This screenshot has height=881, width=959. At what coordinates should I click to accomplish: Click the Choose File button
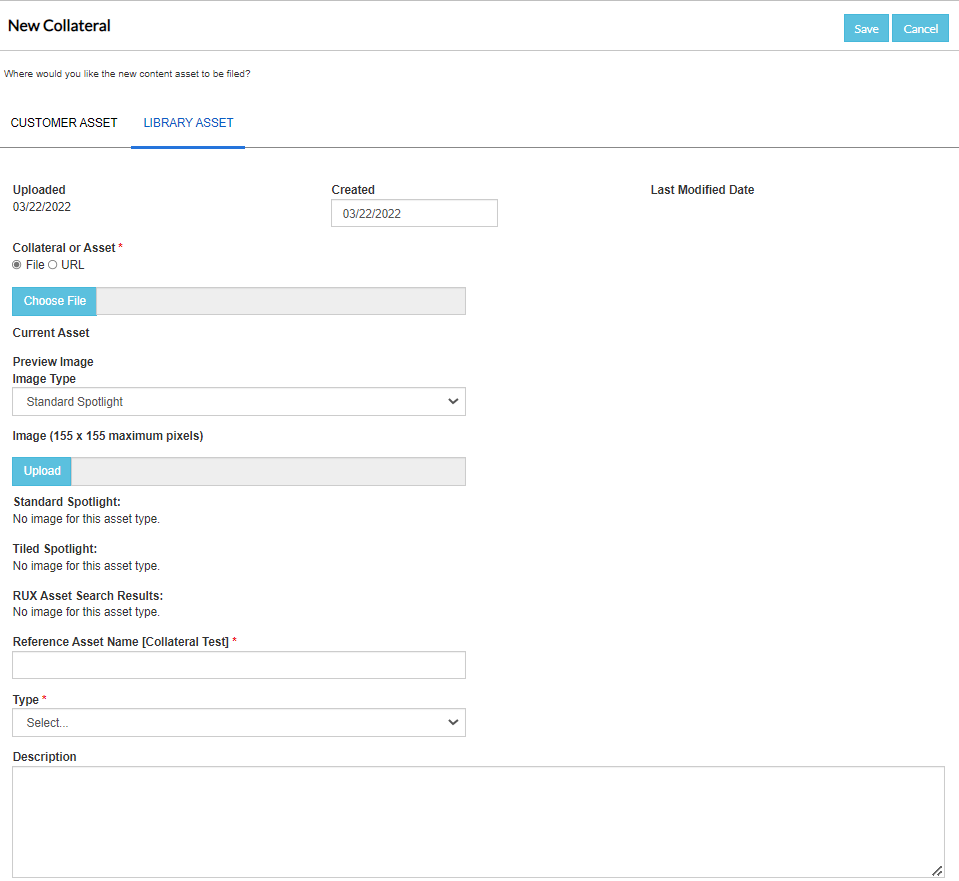tap(54, 301)
